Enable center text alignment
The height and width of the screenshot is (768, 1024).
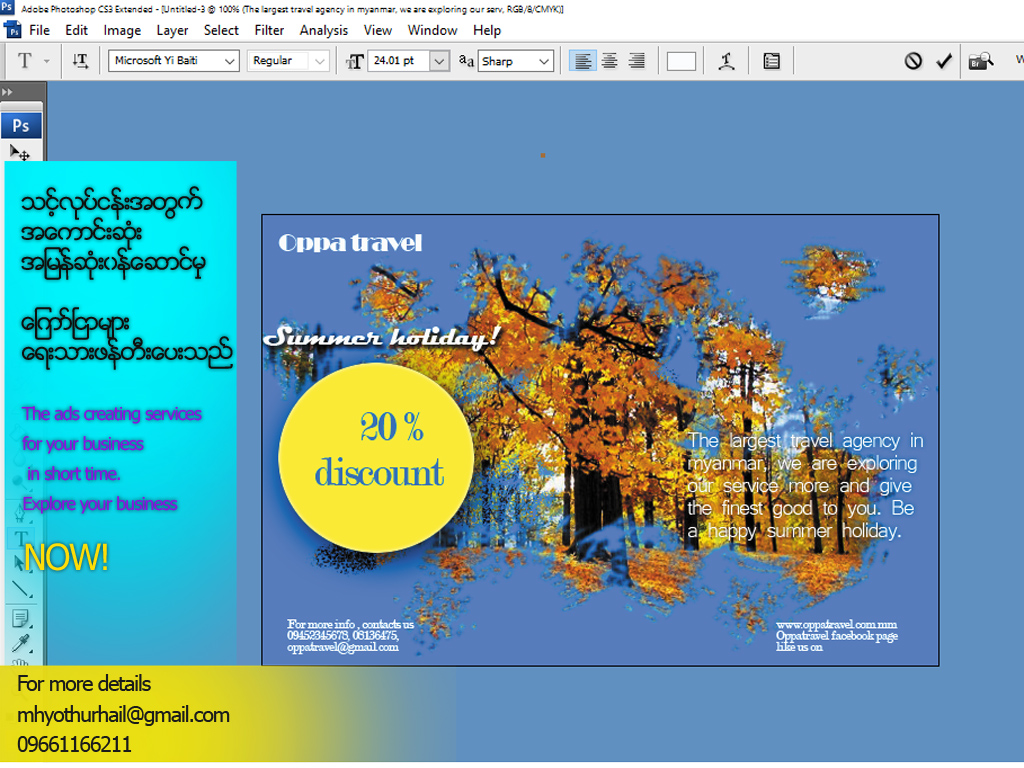pos(609,60)
